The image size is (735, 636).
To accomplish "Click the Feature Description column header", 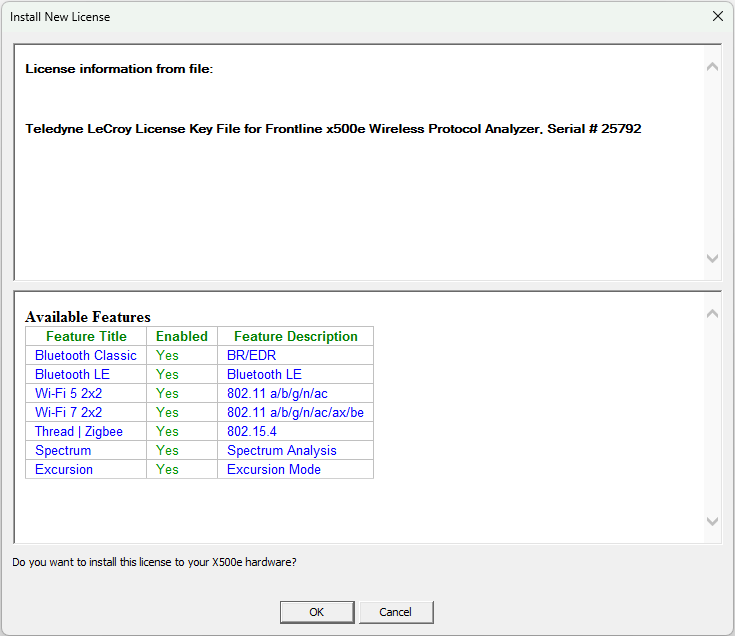I will tap(296, 336).
